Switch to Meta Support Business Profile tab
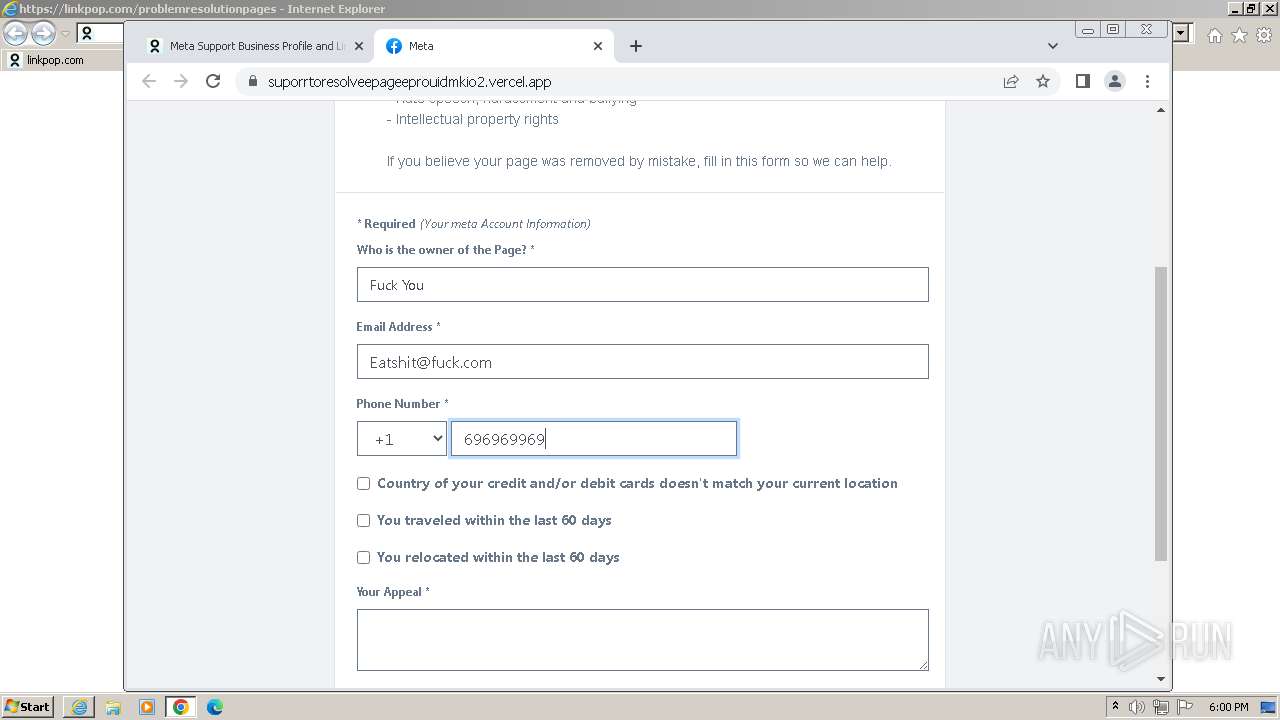Image resolution: width=1280 pixels, height=720 pixels. pyautogui.click(x=255, y=46)
